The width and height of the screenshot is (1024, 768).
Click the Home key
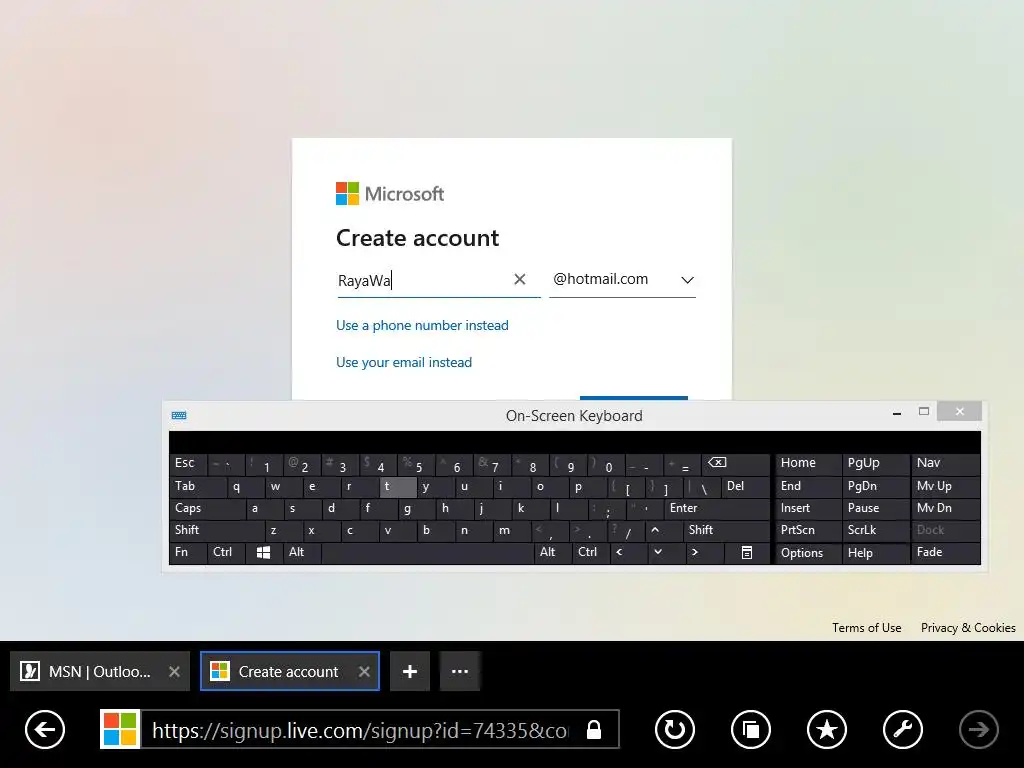pyautogui.click(x=808, y=463)
